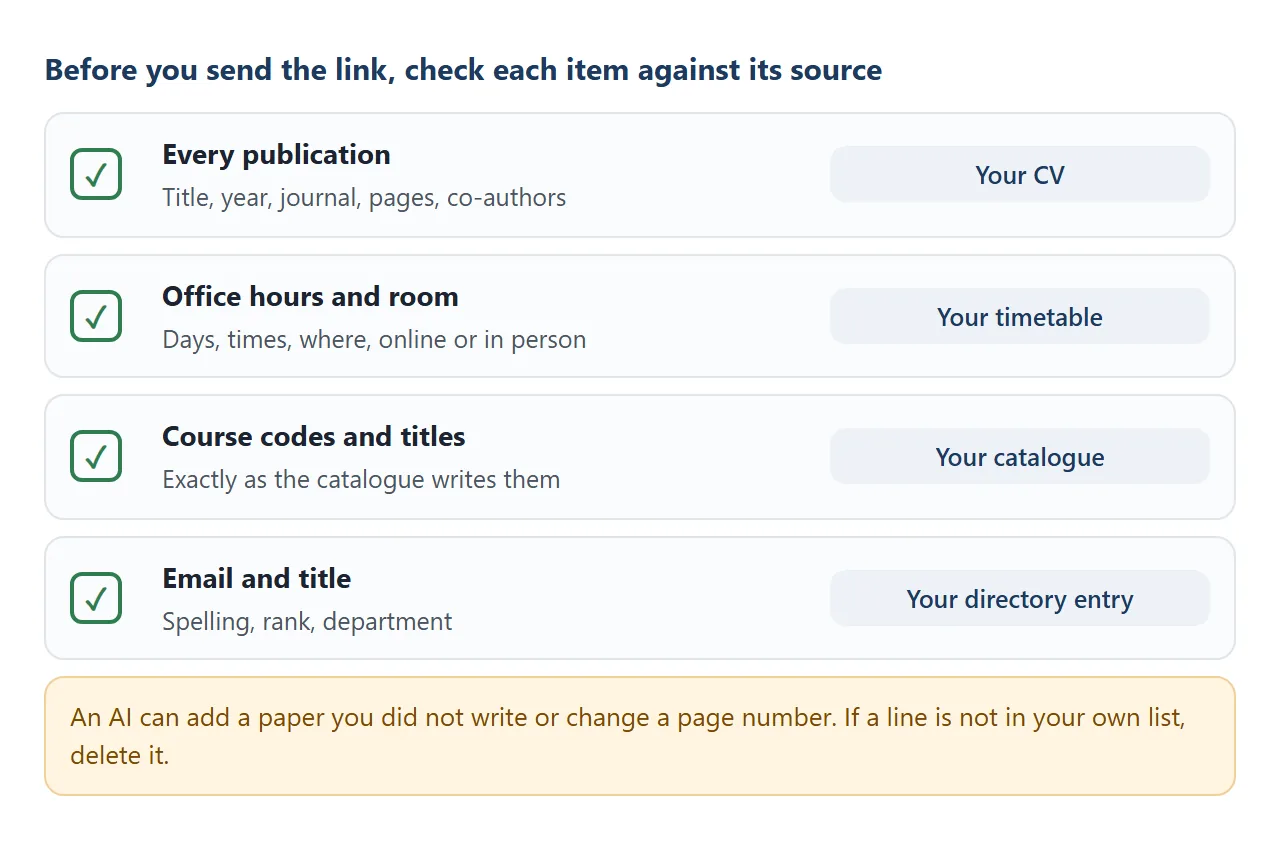The image size is (1280, 848).
Task: Select the Office hours and room title
Action: (x=310, y=296)
